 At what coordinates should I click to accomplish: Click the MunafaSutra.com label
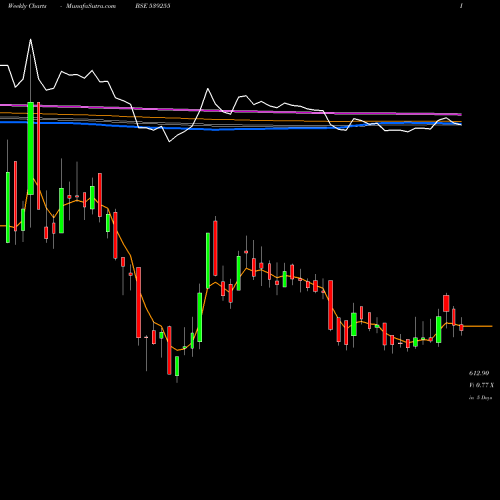coord(91,6)
